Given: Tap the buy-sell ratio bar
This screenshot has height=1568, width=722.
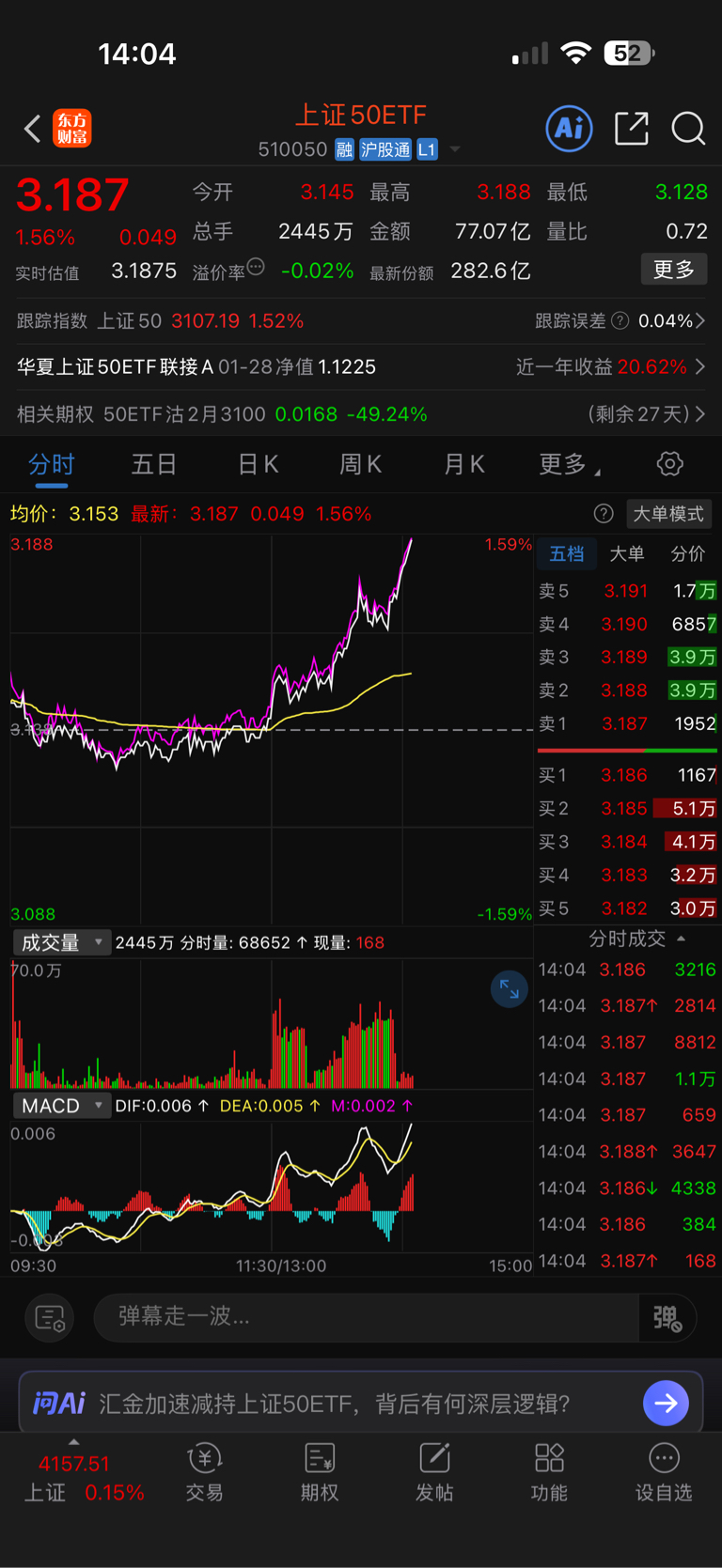Looking at the screenshot, I should (627, 751).
